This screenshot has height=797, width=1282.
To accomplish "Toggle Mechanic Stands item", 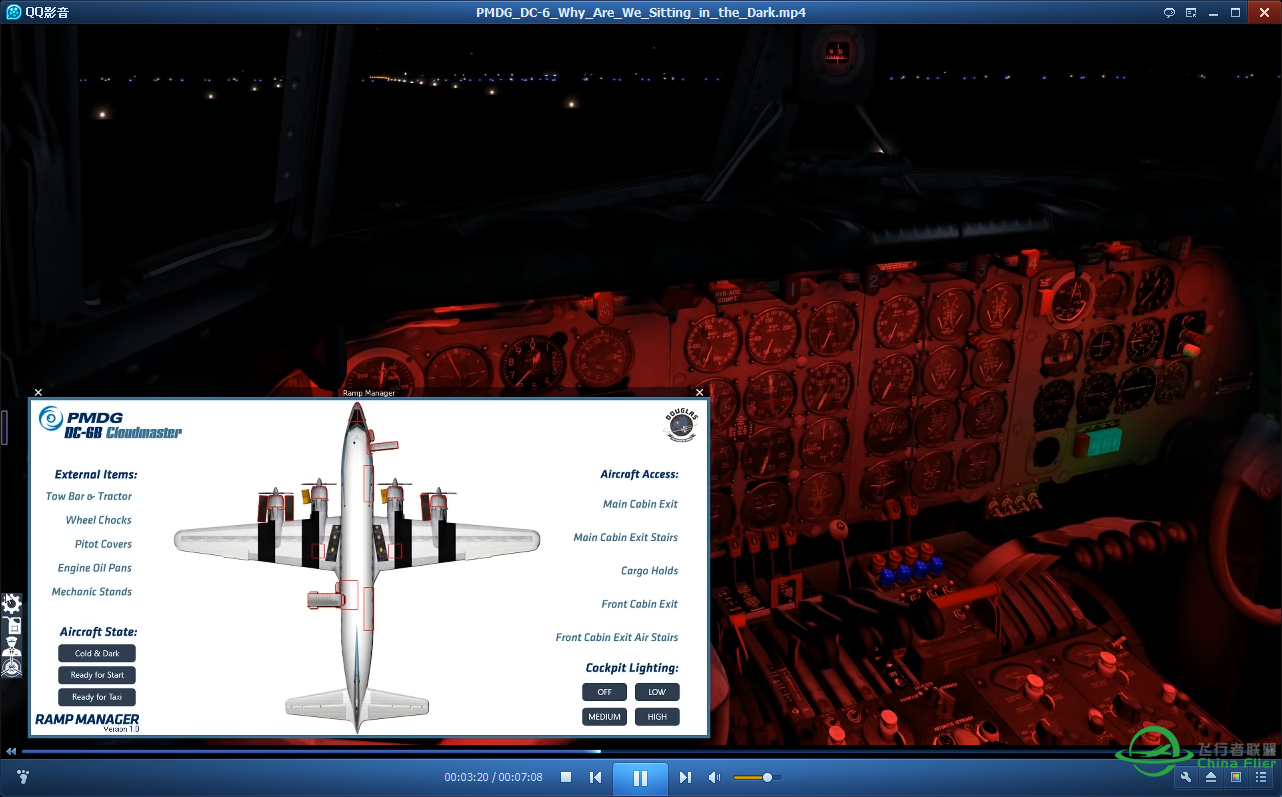I will 92,592.
